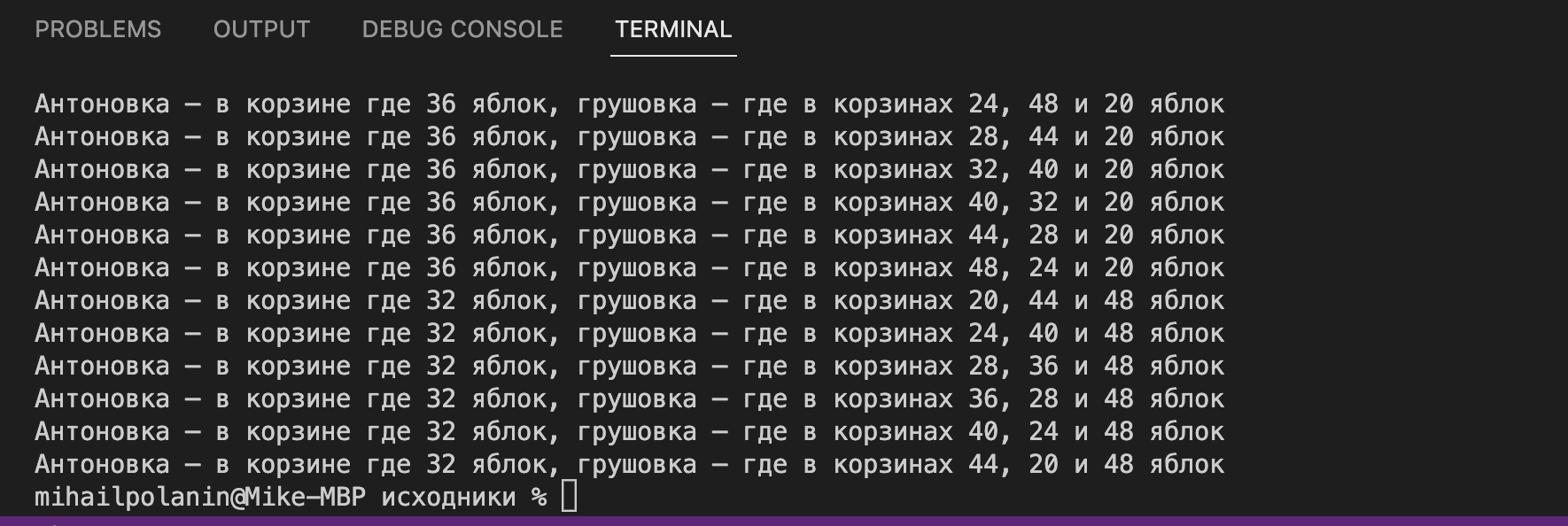Select the active TERMINAL tab
This screenshot has width=1568, height=526.
click(672, 29)
